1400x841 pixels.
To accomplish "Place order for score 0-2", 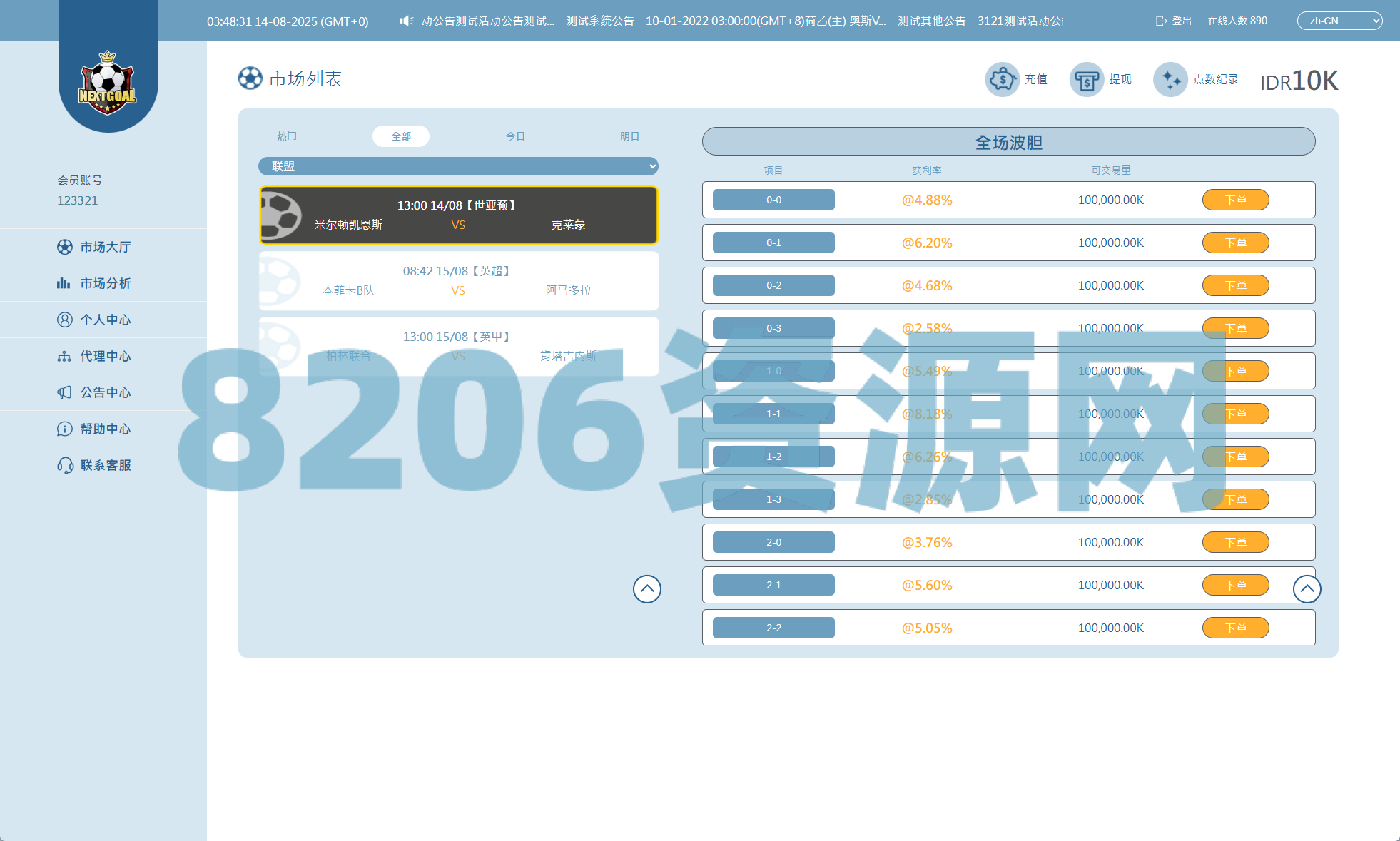I will pos(1235,285).
